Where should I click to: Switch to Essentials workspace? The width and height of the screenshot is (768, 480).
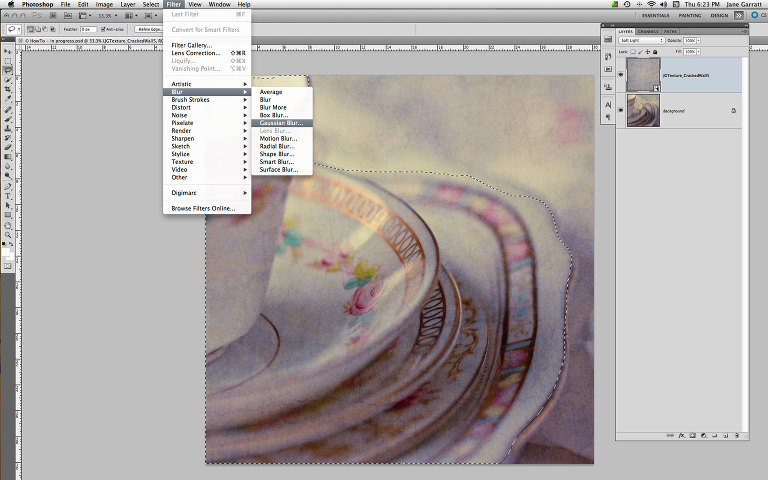coord(655,16)
